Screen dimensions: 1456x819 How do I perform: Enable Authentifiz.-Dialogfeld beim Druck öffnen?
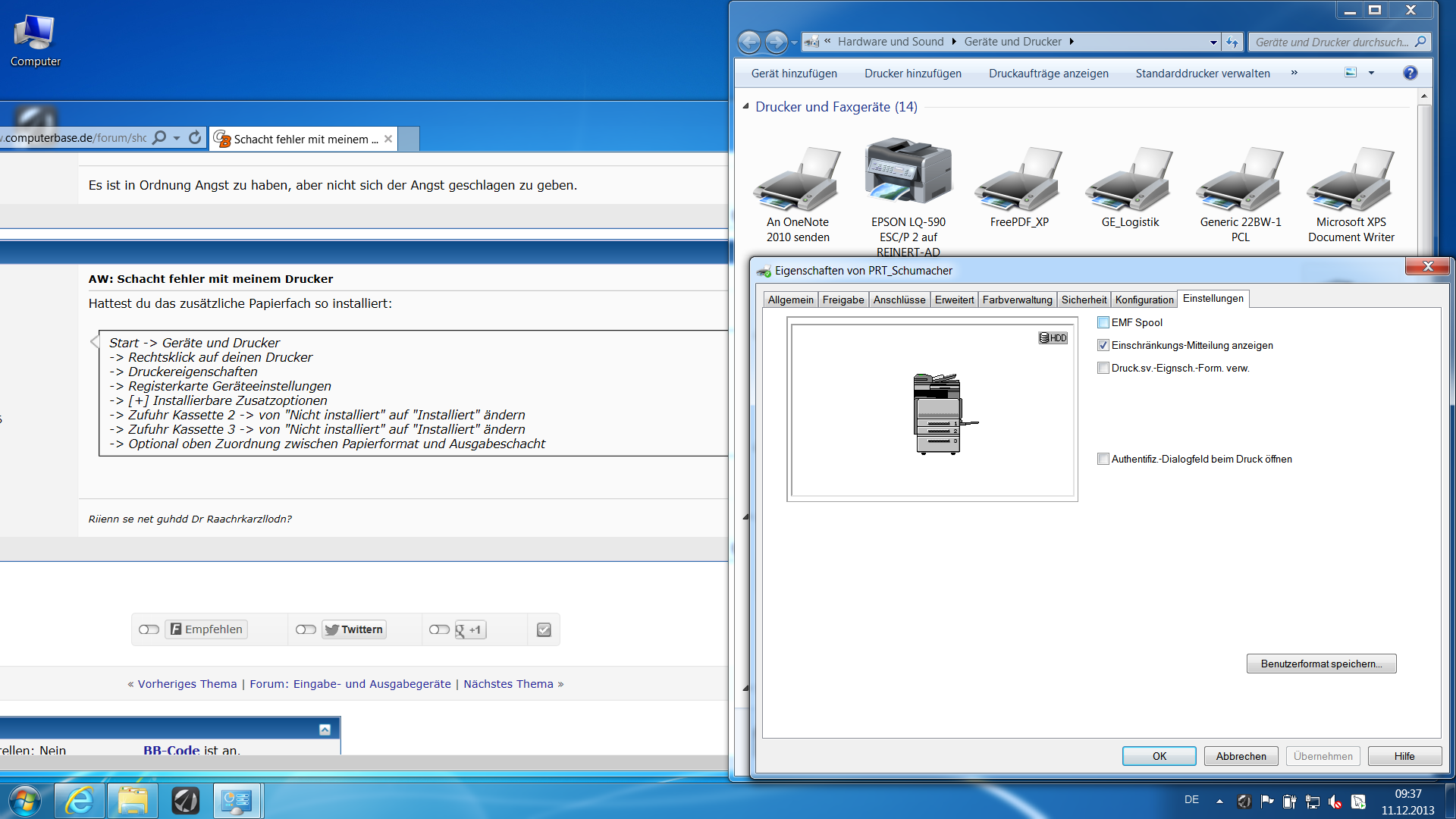point(1103,460)
